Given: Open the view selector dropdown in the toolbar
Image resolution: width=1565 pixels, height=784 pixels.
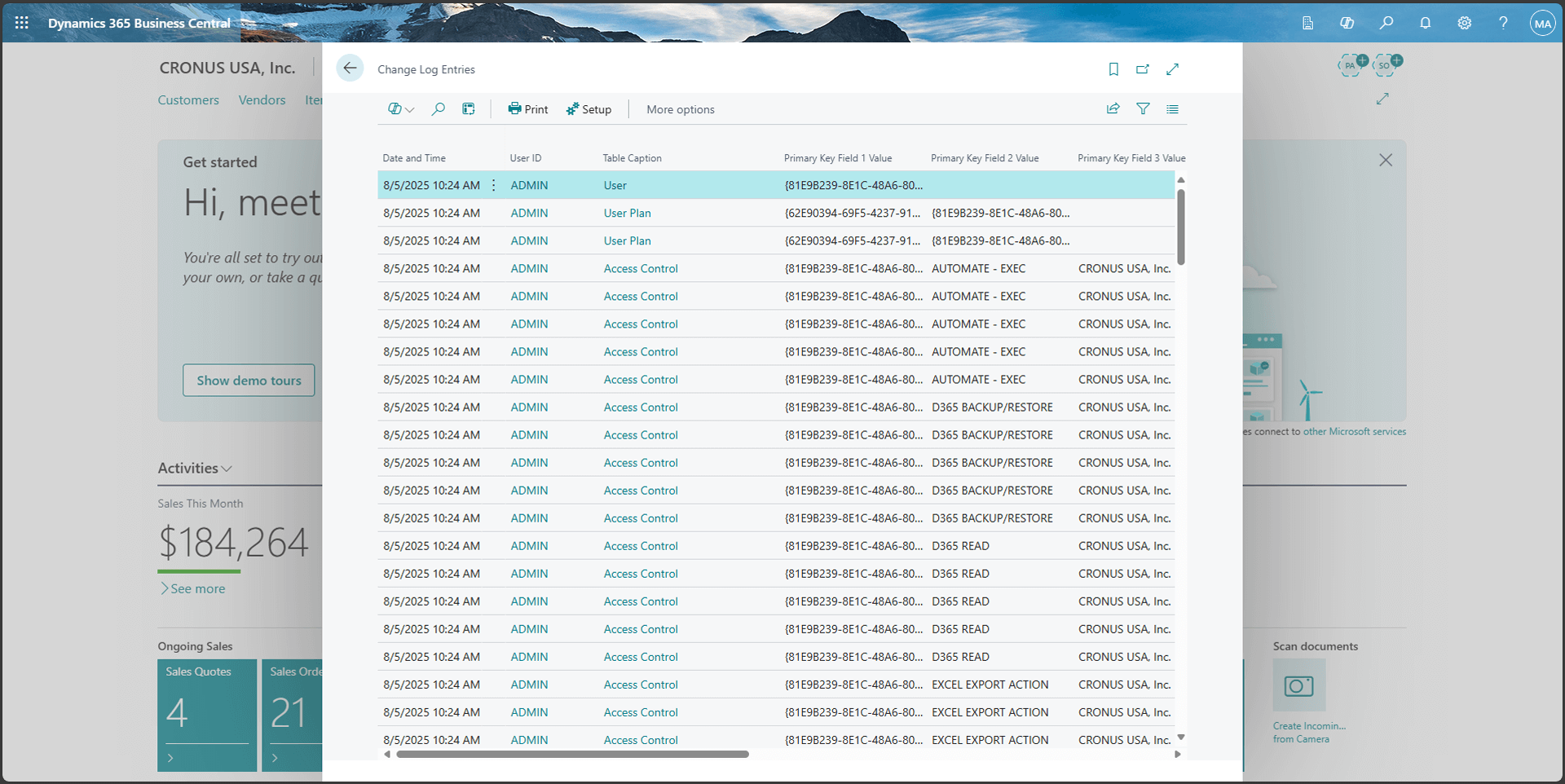Looking at the screenshot, I should pos(400,108).
